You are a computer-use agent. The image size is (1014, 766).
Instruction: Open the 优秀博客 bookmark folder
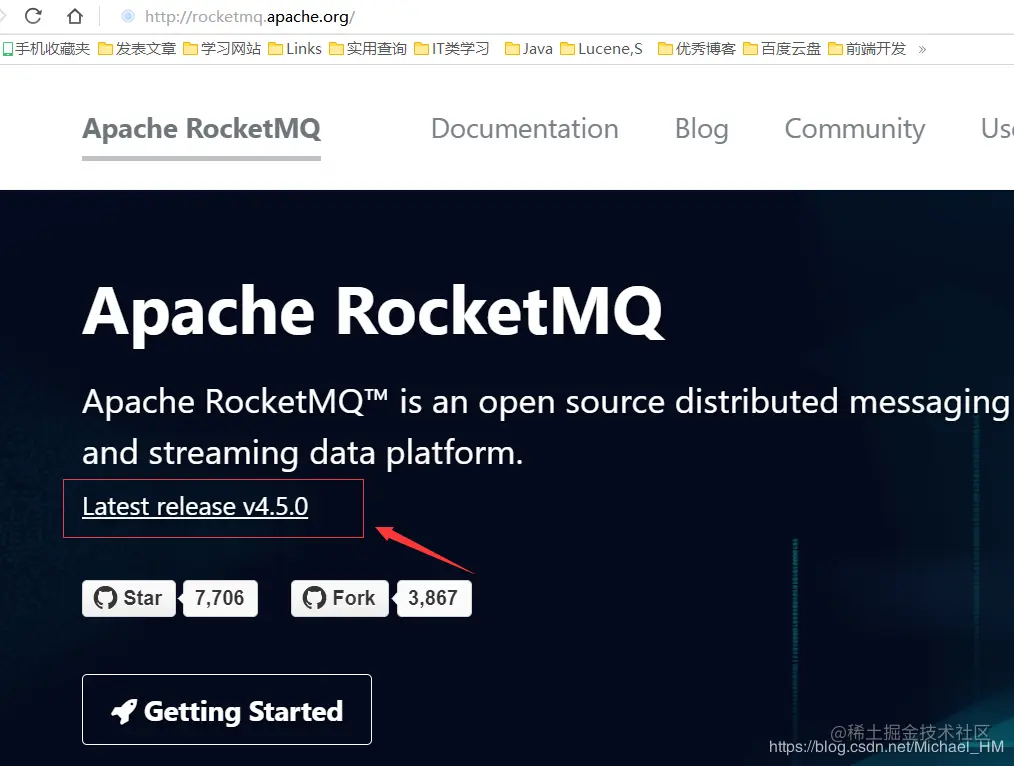tap(696, 49)
